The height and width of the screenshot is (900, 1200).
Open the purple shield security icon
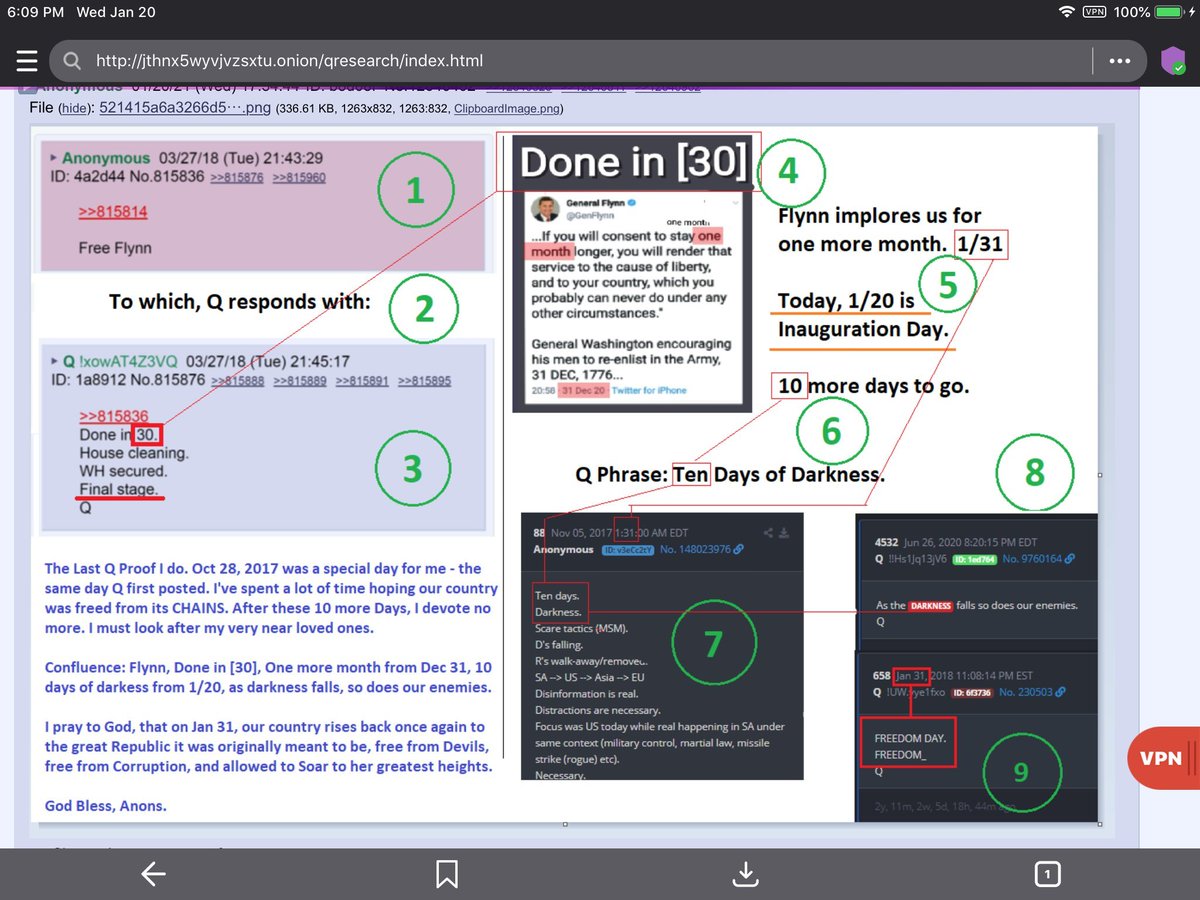click(x=1173, y=60)
